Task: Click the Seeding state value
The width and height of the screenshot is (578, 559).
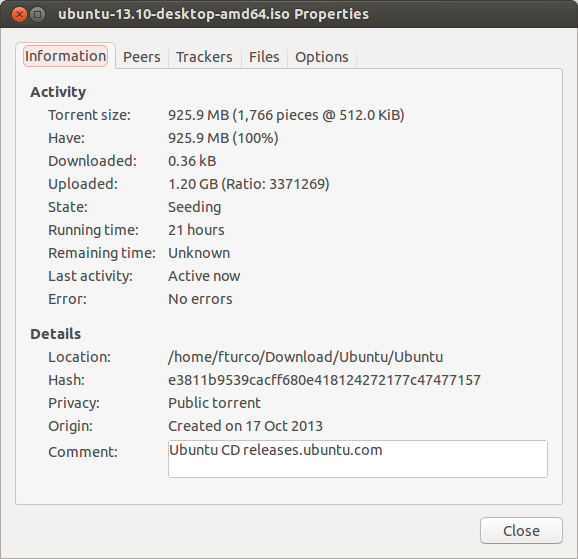Action: 195,207
